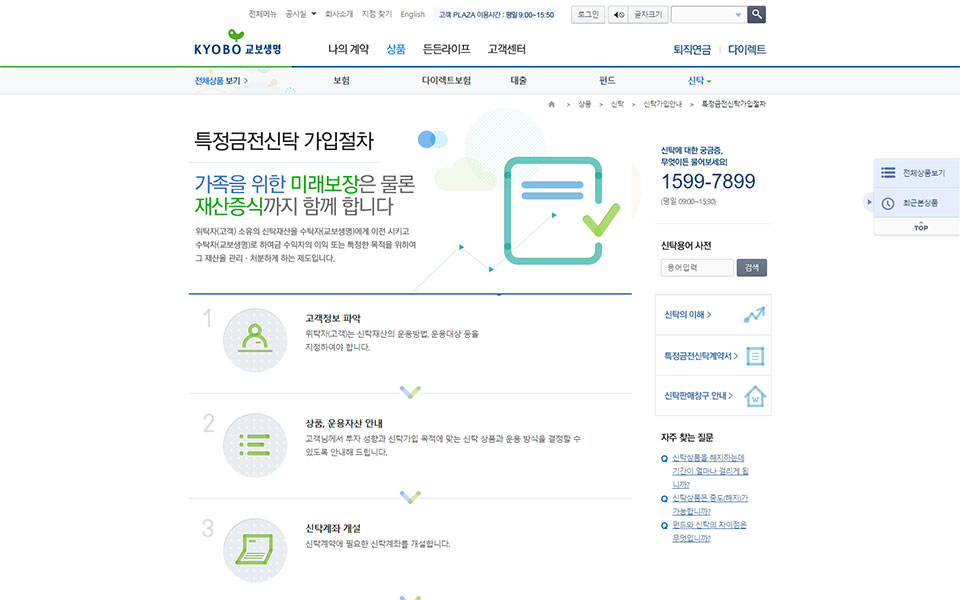960x600 pixels.
Task: Click the 검색 button for 신탁용어 사전
Action: click(x=752, y=268)
